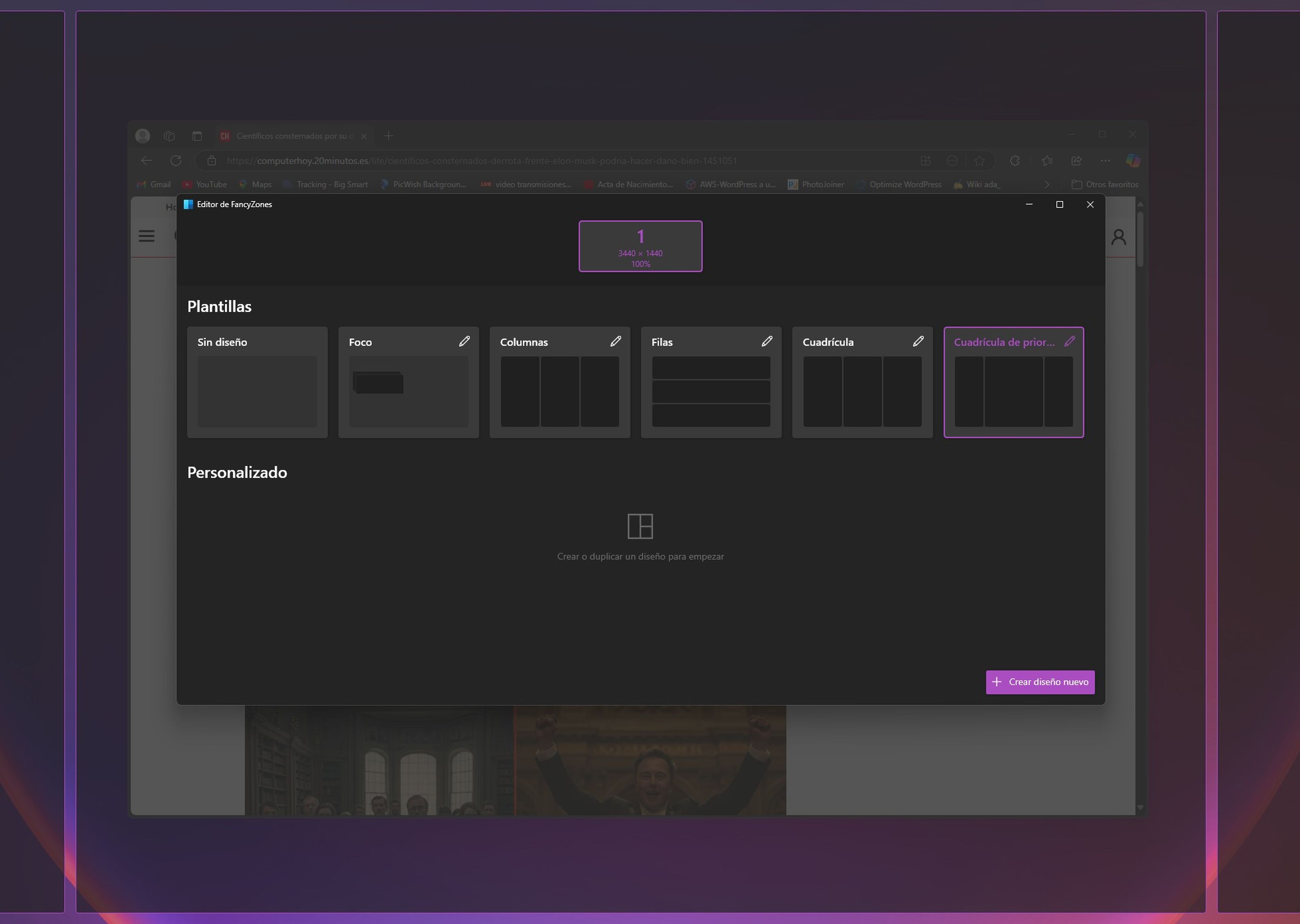This screenshot has width=1300, height=924.
Task: Expand favorites bar overflow chevron
Action: [1047, 184]
